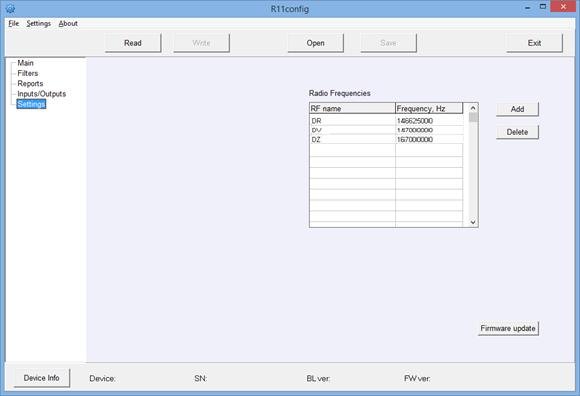The height and width of the screenshot is (396, 580).
Task: Click the Firmware update button
Action: click(508, 328)
